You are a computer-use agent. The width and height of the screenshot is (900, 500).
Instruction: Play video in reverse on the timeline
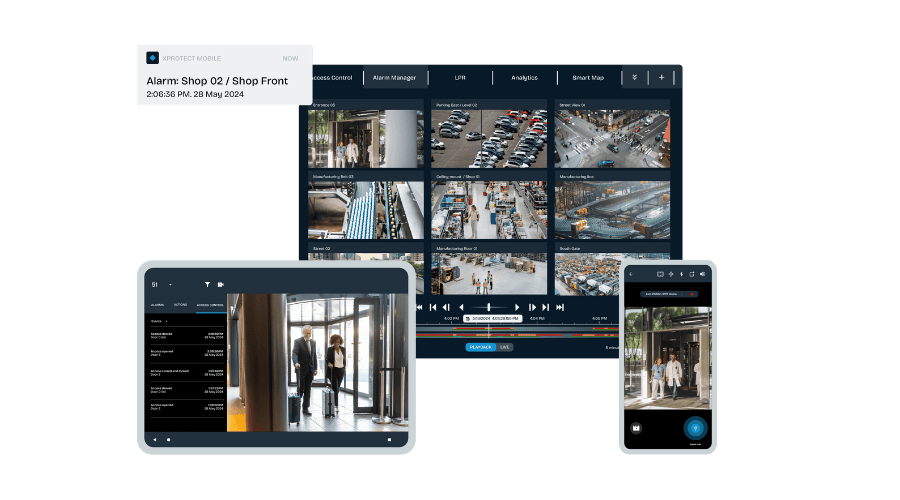(x=459, y=307)
